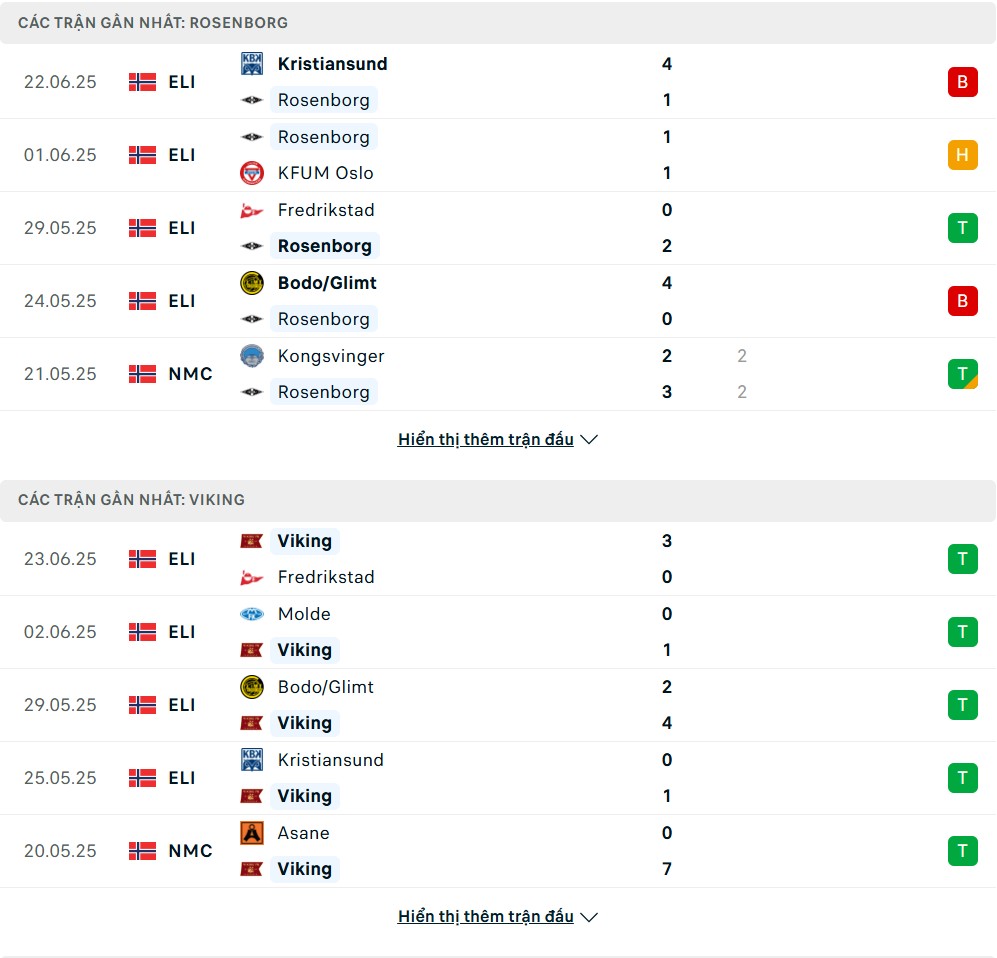Open Viking team link in Asane match
The height and width of the screenshot is (958, 997).
[x=305, y=869]
